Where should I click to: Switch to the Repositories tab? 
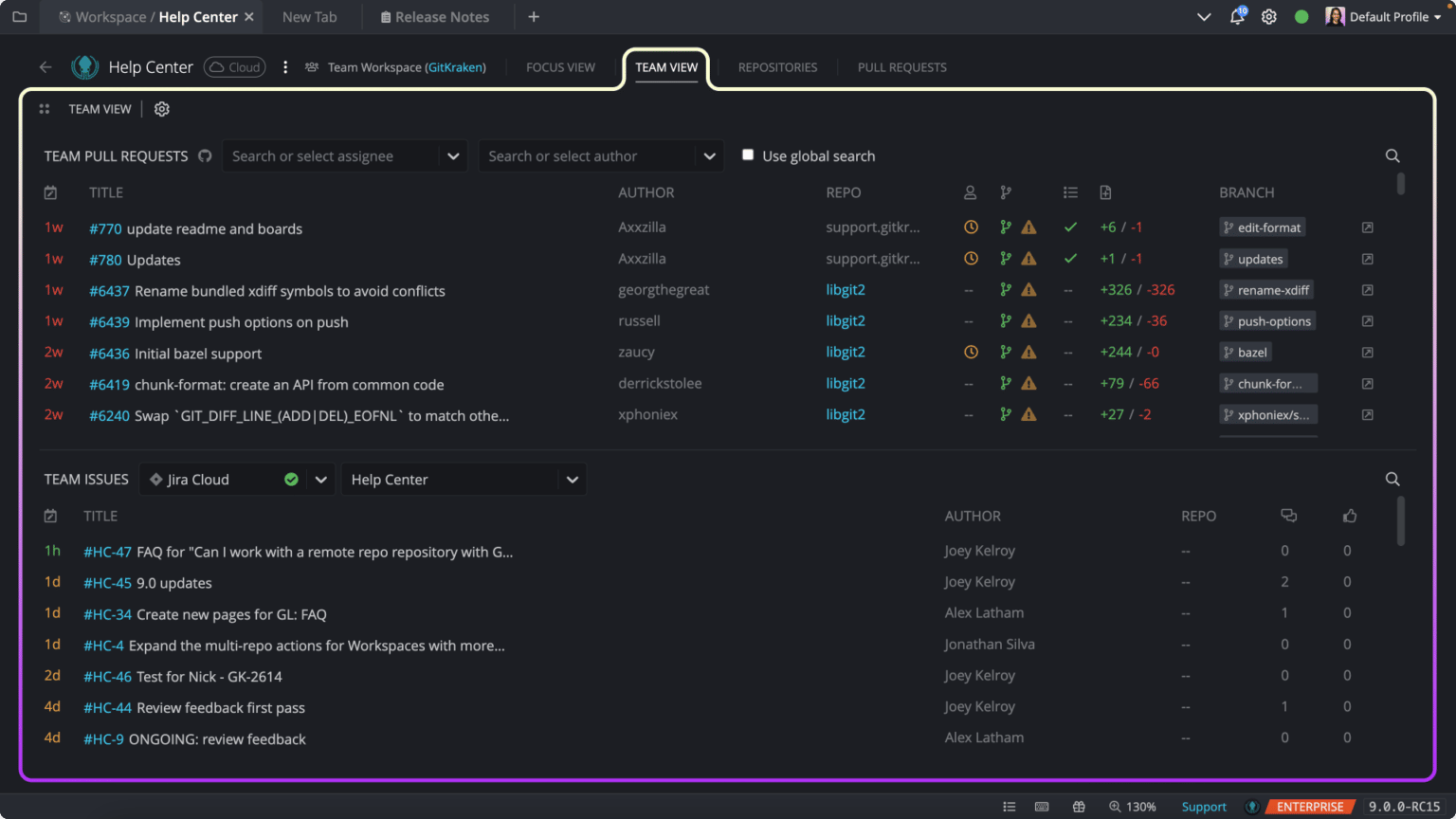point(777,66)
